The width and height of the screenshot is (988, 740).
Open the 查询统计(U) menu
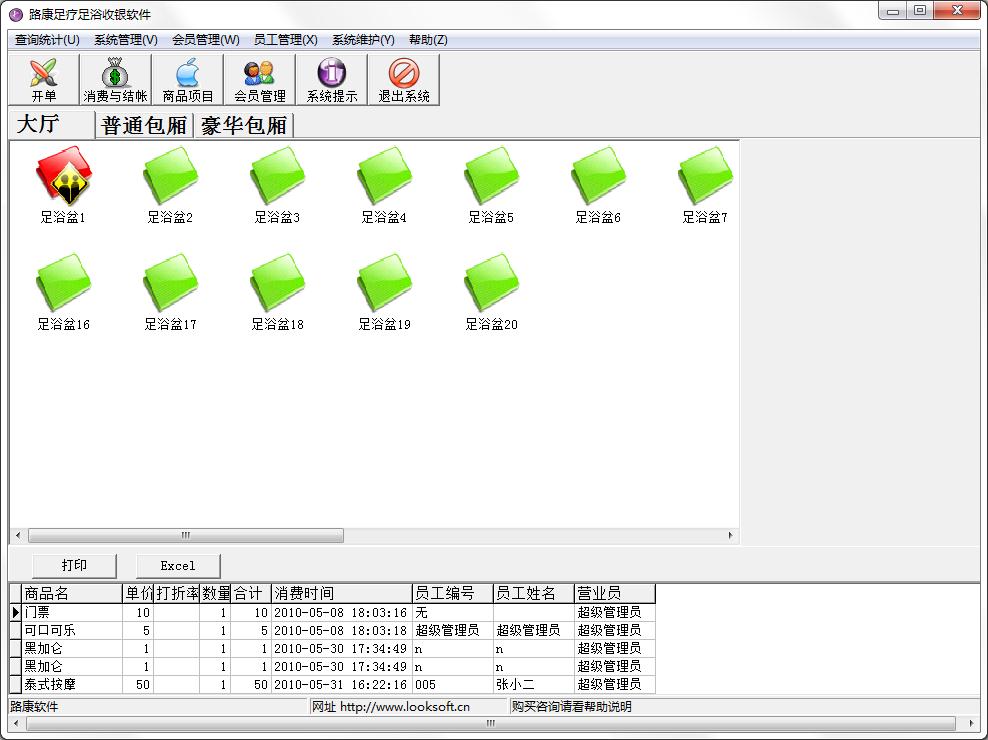tap(47, 40)
